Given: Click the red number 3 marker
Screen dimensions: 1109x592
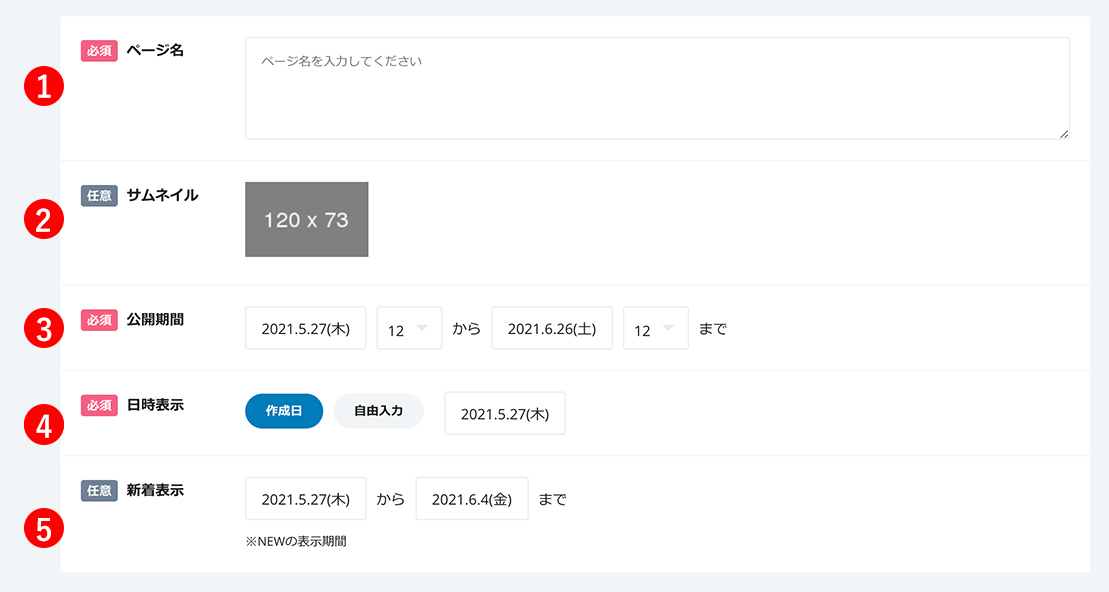Looking at the screenshot, I should click(x=44, y=328).
